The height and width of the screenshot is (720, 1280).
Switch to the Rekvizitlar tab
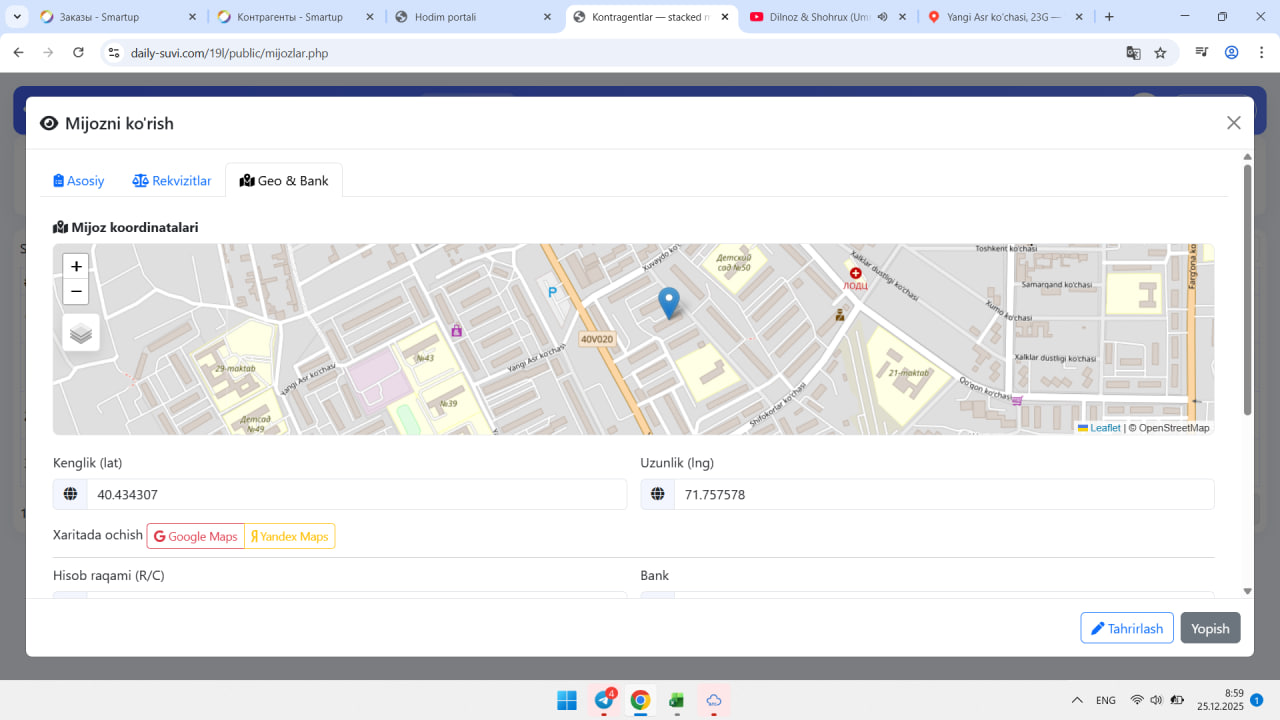point(172,181)
